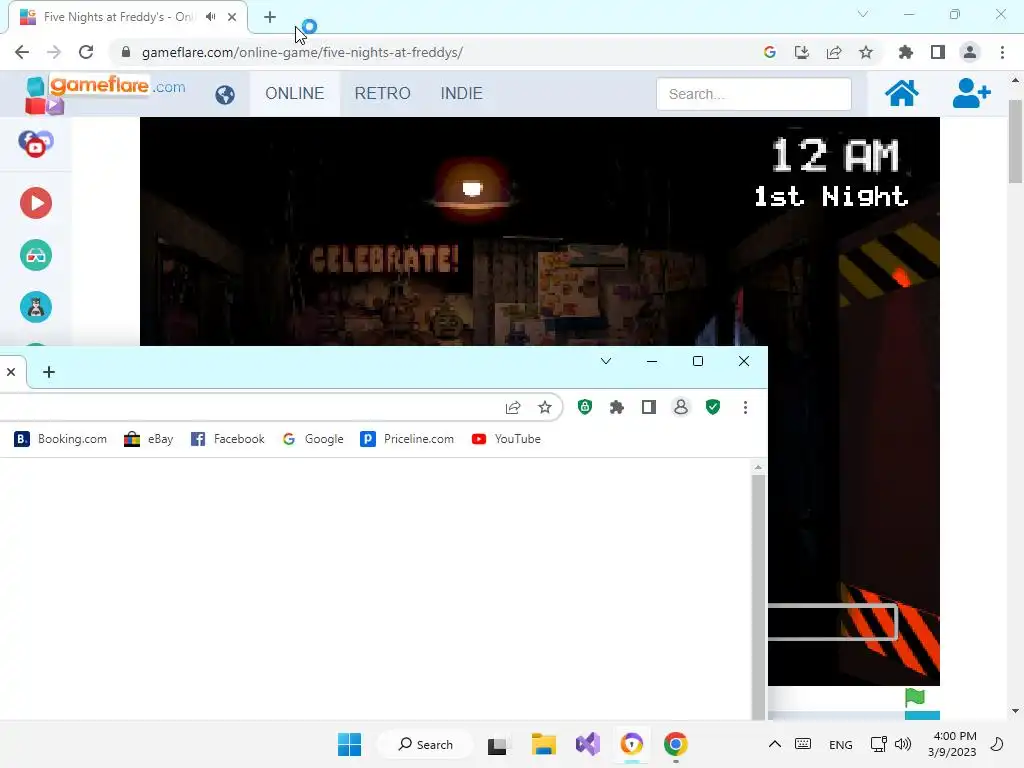Reload the Gameflare page
Screen dimensions: 1024x768
tap(86, 52)
